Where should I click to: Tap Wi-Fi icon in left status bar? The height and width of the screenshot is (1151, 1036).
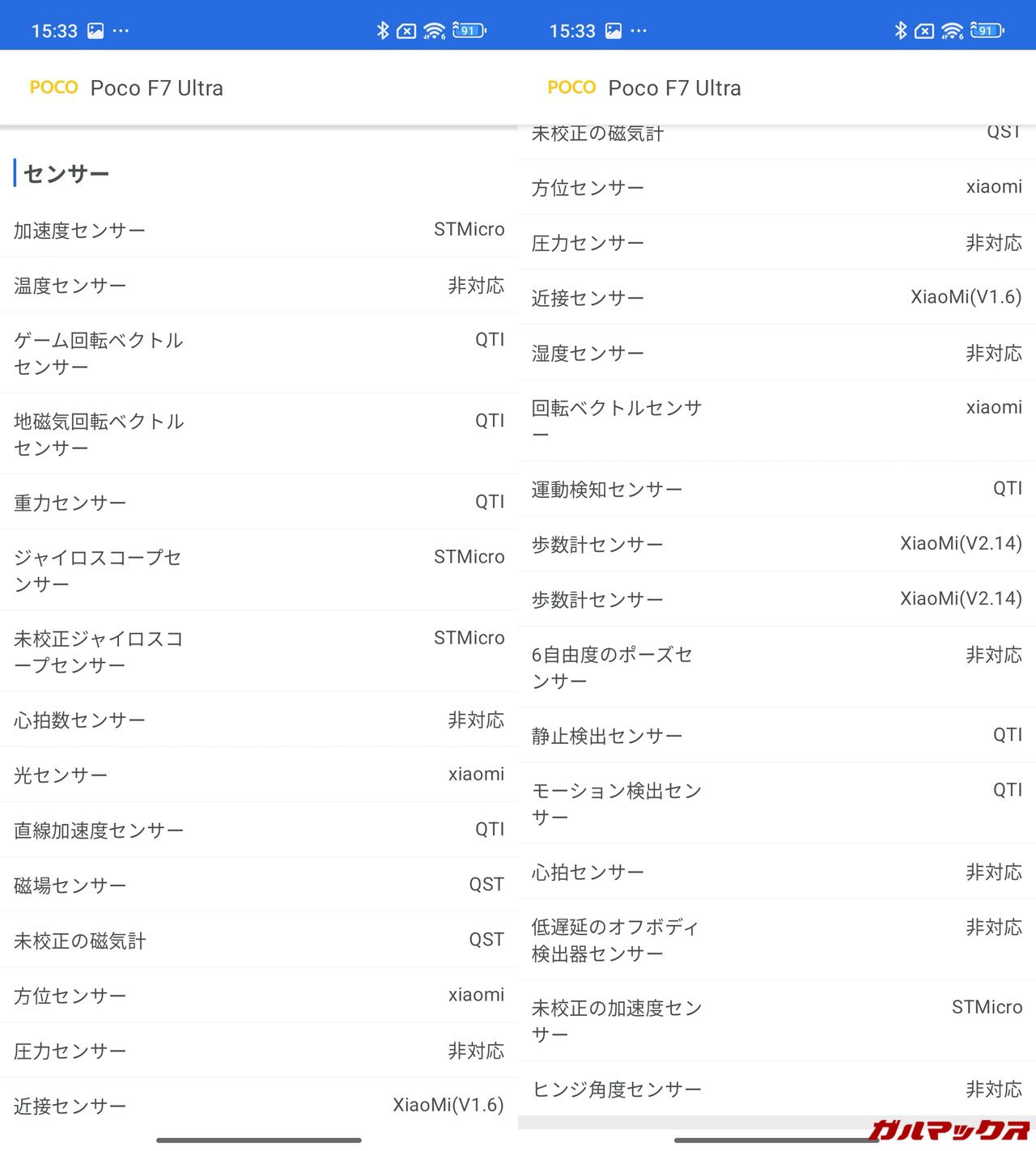[x=435, y=31]
